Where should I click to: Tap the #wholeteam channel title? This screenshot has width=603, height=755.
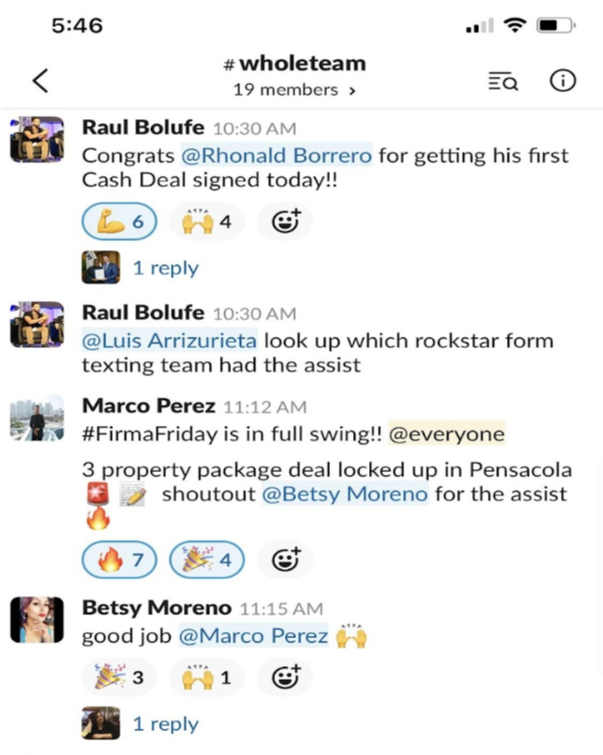pyautogui.click(x=294, y=64)
